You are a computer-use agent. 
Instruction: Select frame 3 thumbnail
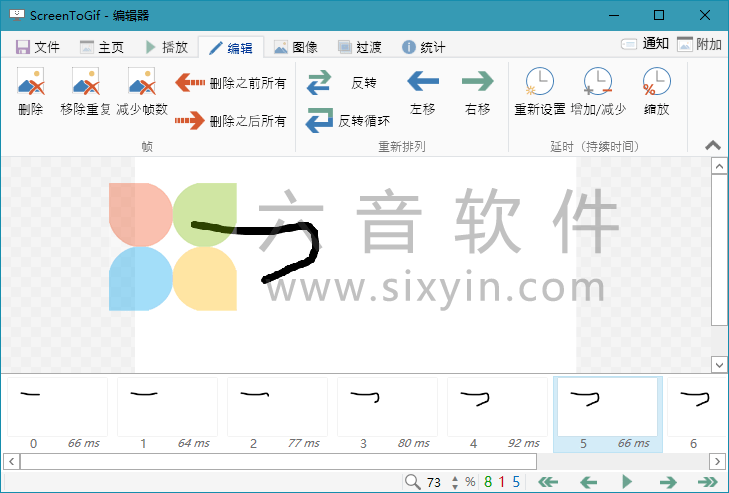(x=387, y=407)
